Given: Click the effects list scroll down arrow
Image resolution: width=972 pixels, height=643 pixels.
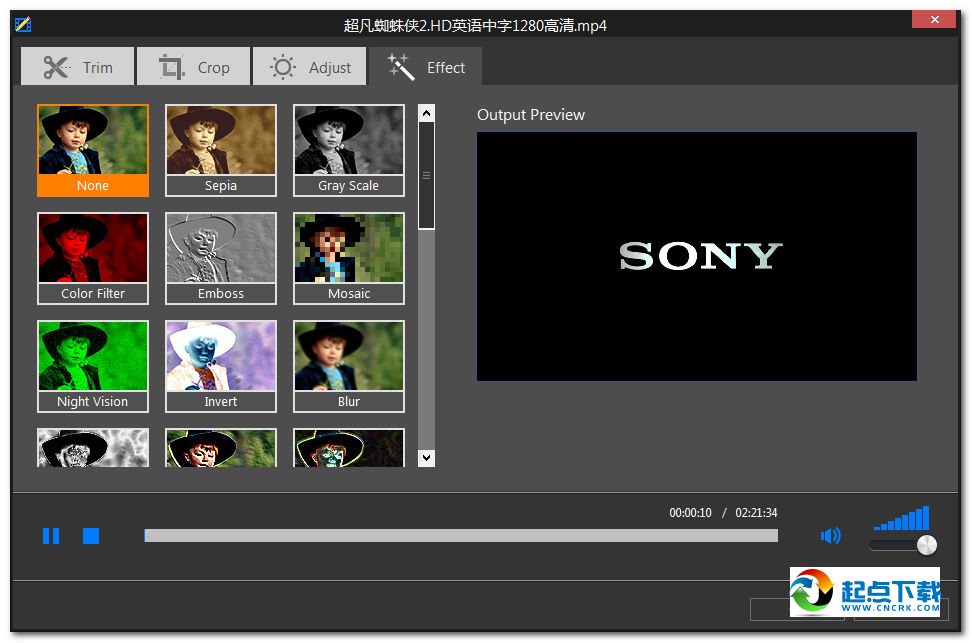Looking at the screenshot, I should coord(426,458).
